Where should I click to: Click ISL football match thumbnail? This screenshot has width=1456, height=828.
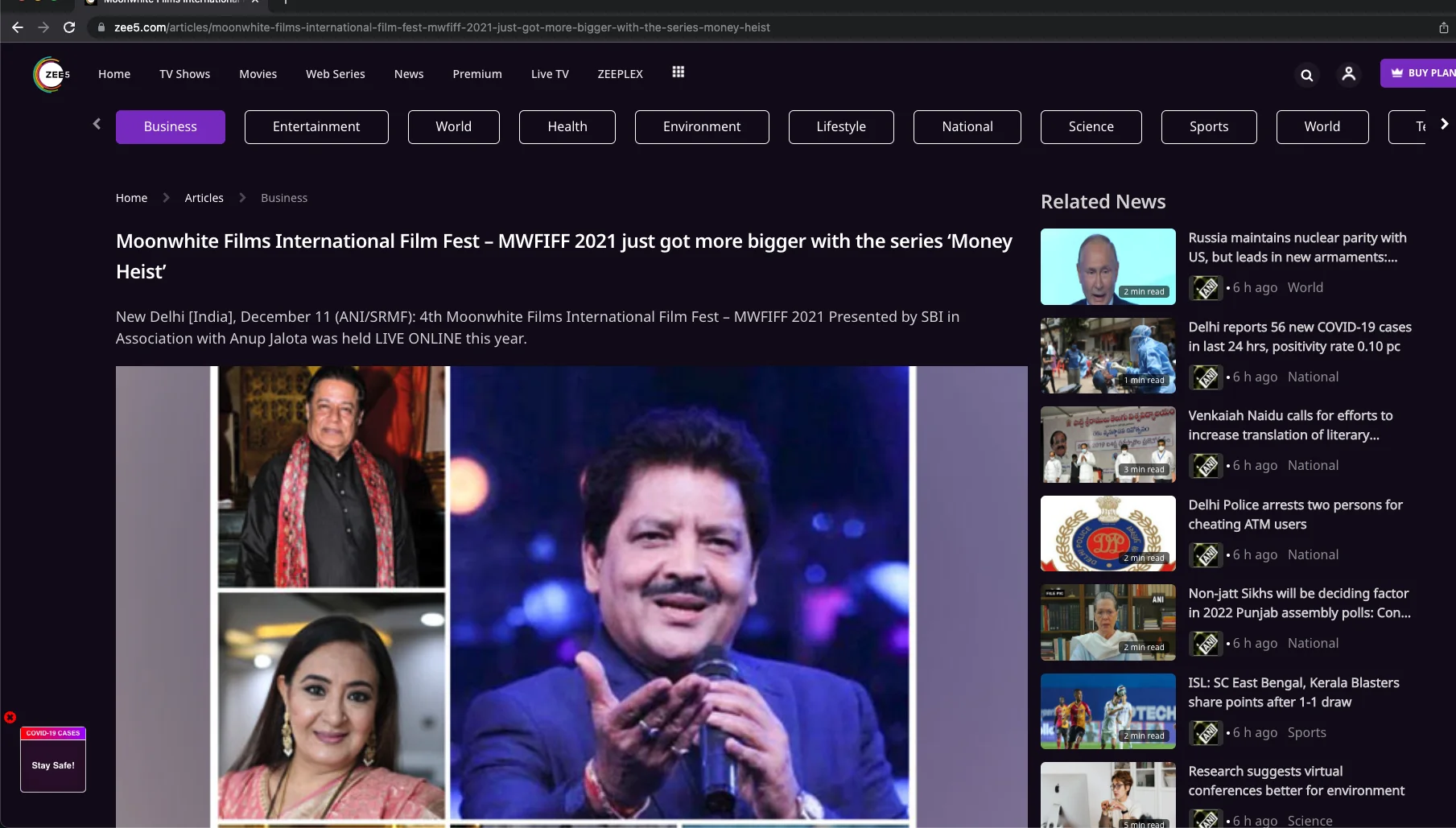pos(1107,711)
